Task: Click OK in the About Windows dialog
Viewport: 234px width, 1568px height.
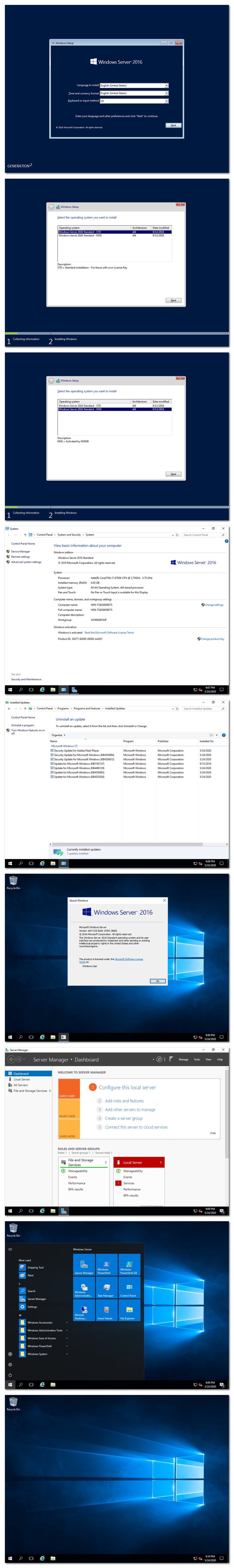Action: 157,981
